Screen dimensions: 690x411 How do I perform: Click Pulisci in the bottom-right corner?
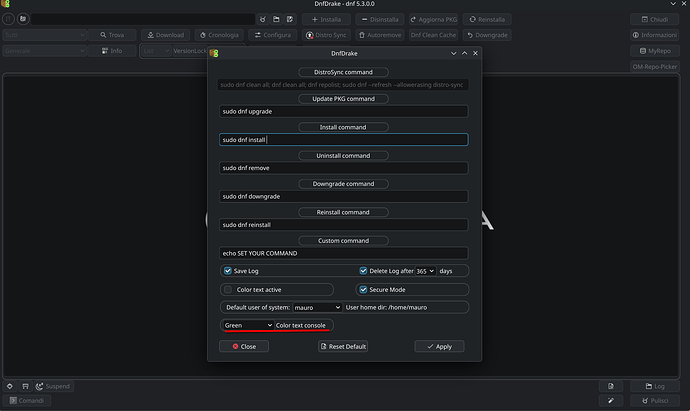click(x=655, y=400)
